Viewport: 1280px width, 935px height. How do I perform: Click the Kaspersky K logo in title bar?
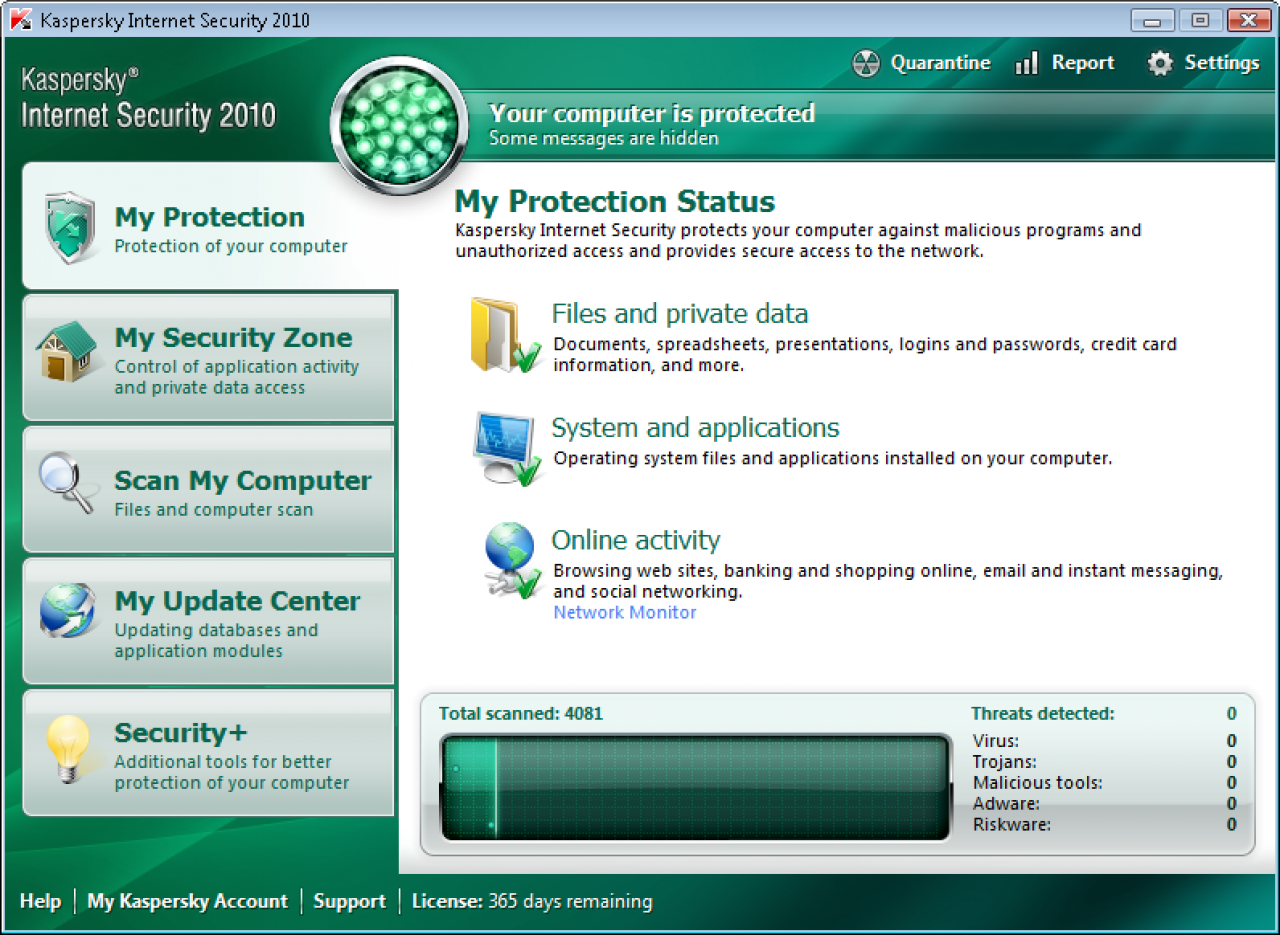click(20, 20)
